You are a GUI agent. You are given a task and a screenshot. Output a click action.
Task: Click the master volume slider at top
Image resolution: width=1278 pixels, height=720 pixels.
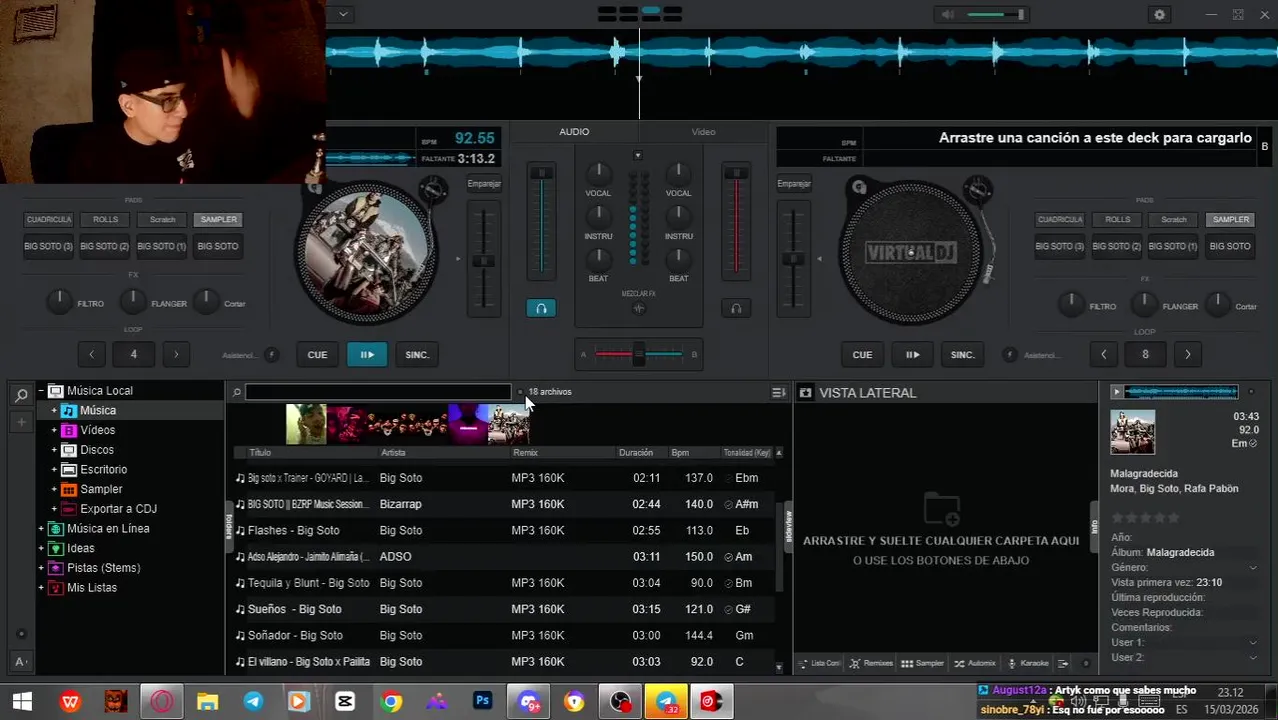995,14
